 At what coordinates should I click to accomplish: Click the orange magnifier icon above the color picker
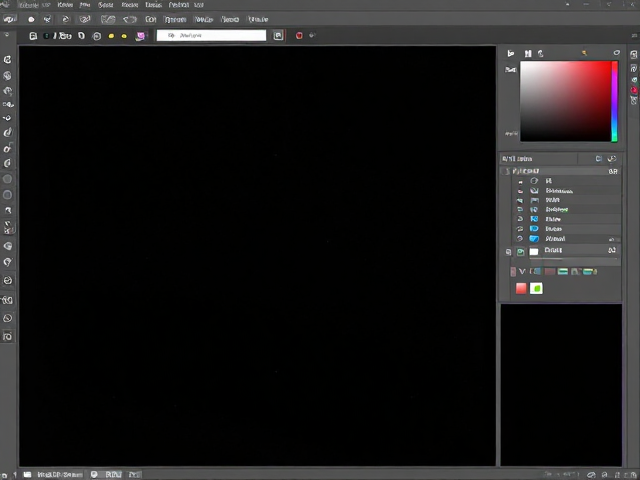[x=584, y=53]
